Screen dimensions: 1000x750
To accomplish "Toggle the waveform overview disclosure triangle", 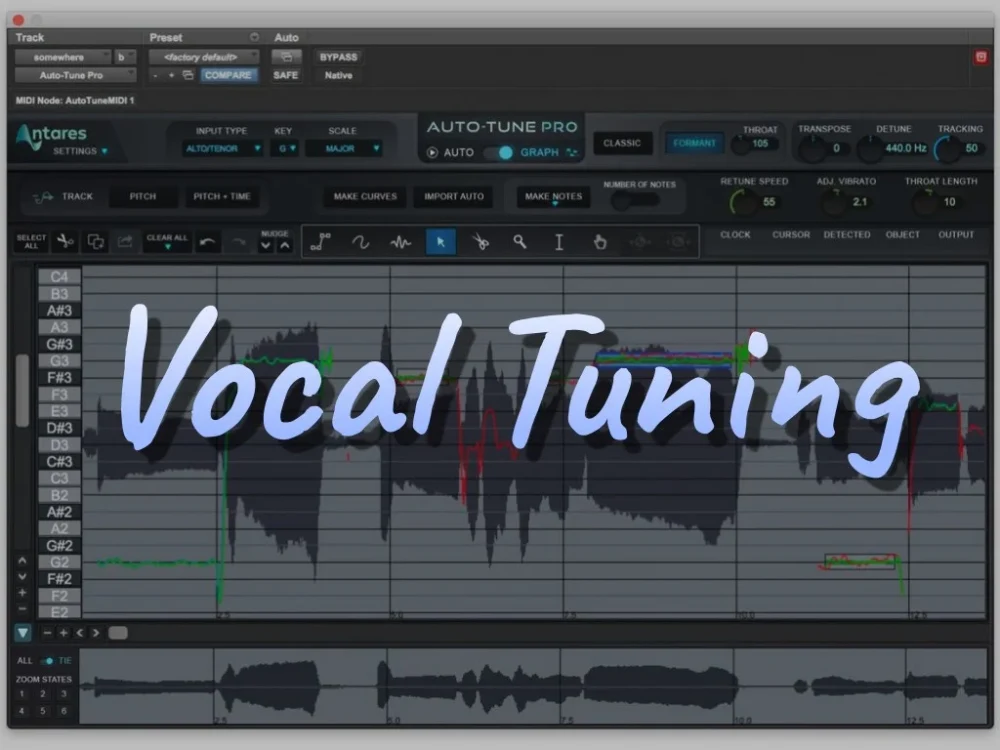I will 22,633.
